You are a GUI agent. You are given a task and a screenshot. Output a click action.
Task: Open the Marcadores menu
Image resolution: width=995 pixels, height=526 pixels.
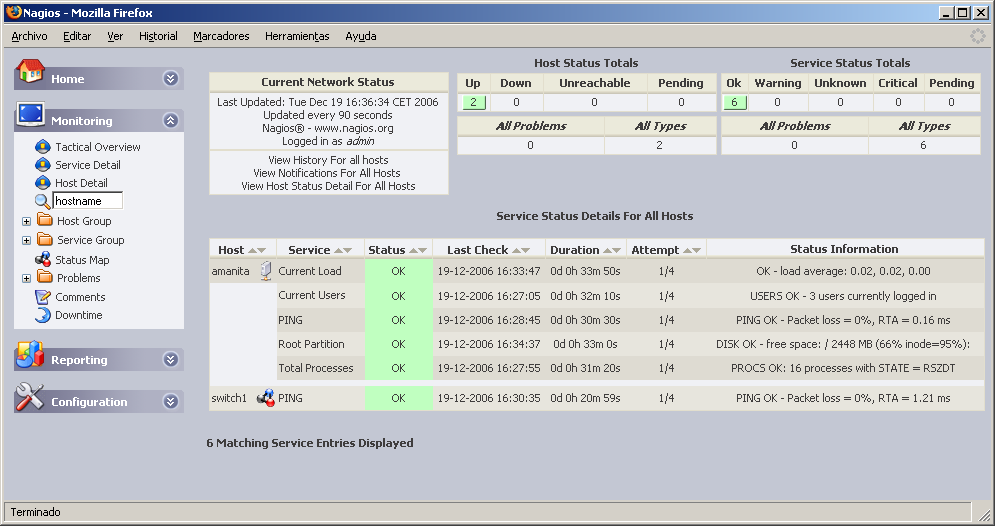point(221,36)
